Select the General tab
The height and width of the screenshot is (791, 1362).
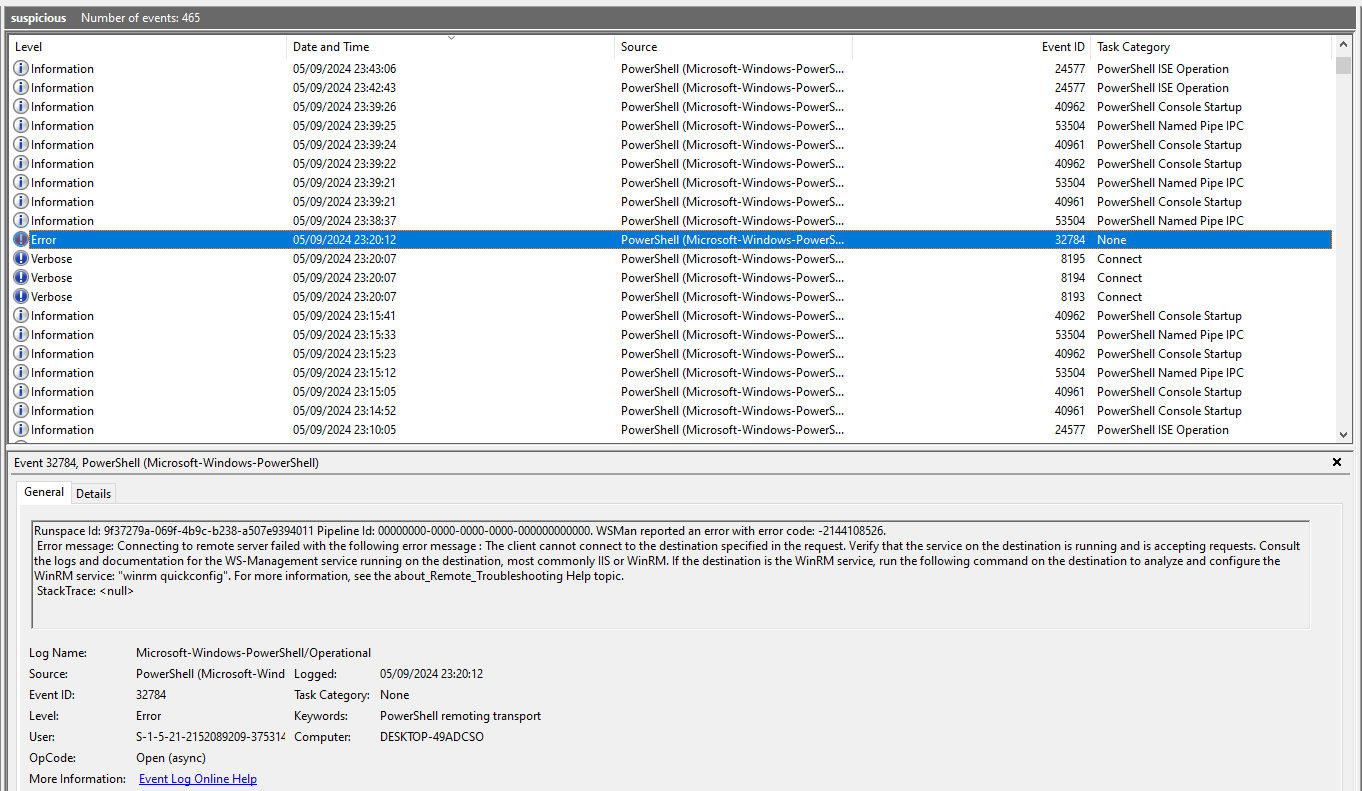point(44,493)
